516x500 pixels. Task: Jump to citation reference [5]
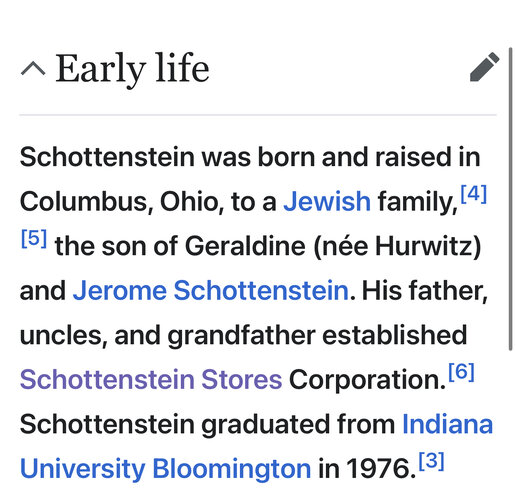tap(34, 238)
